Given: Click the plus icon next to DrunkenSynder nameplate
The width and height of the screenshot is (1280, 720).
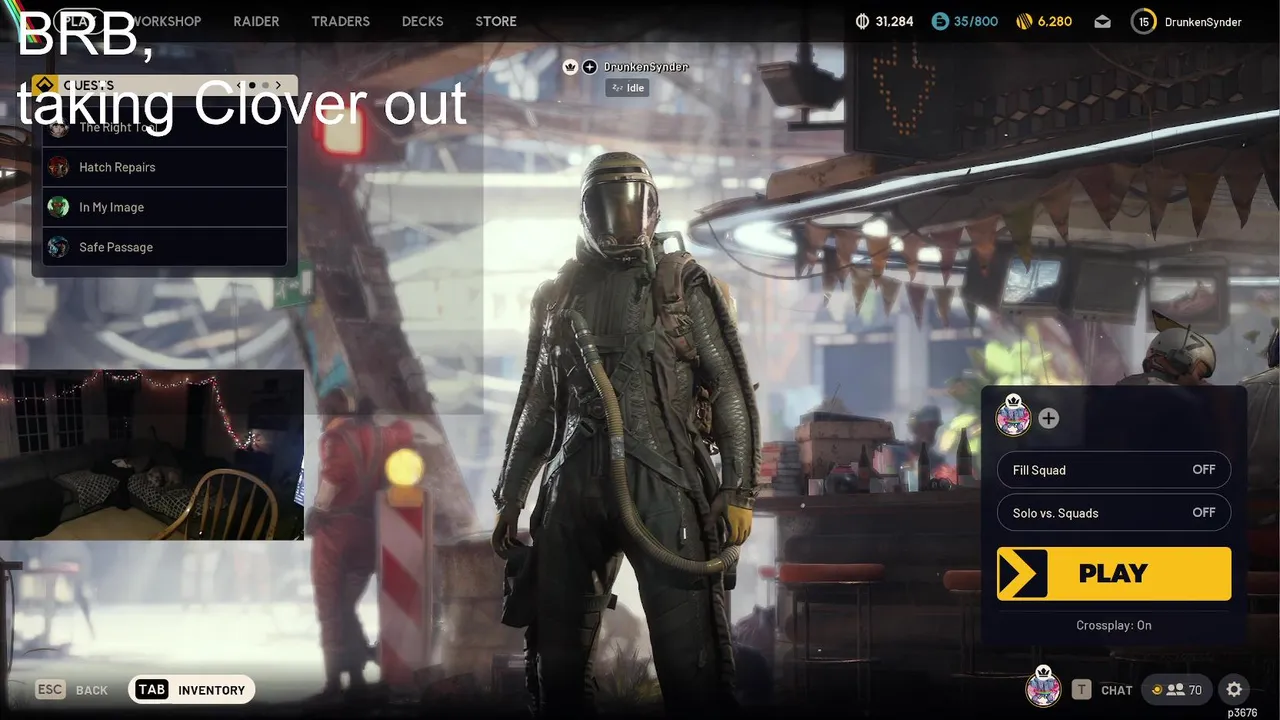Looking at the screenshot, I should pyautogui.click(x=590, y=67).
